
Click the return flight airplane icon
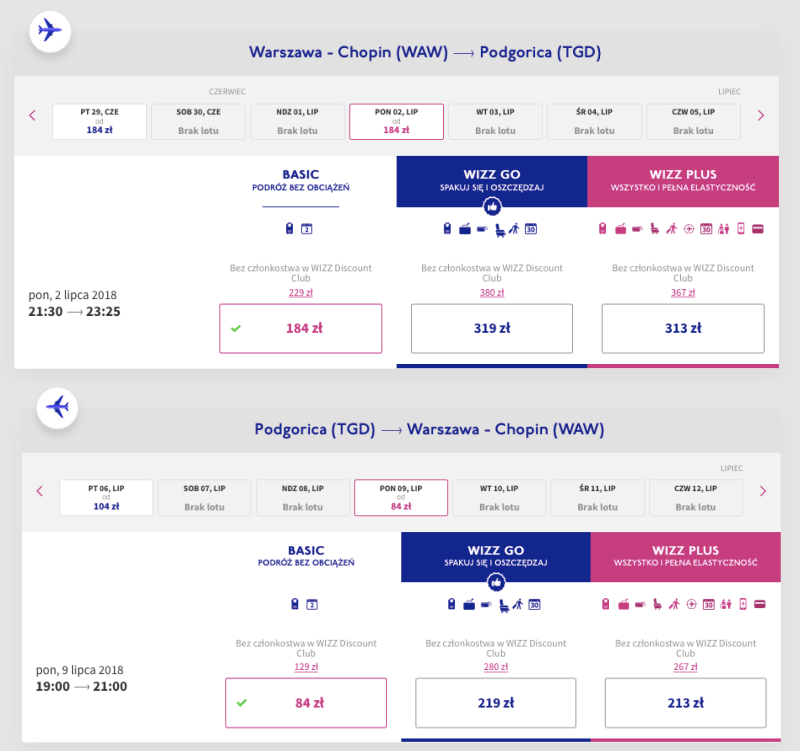click(x=57, y=407)
